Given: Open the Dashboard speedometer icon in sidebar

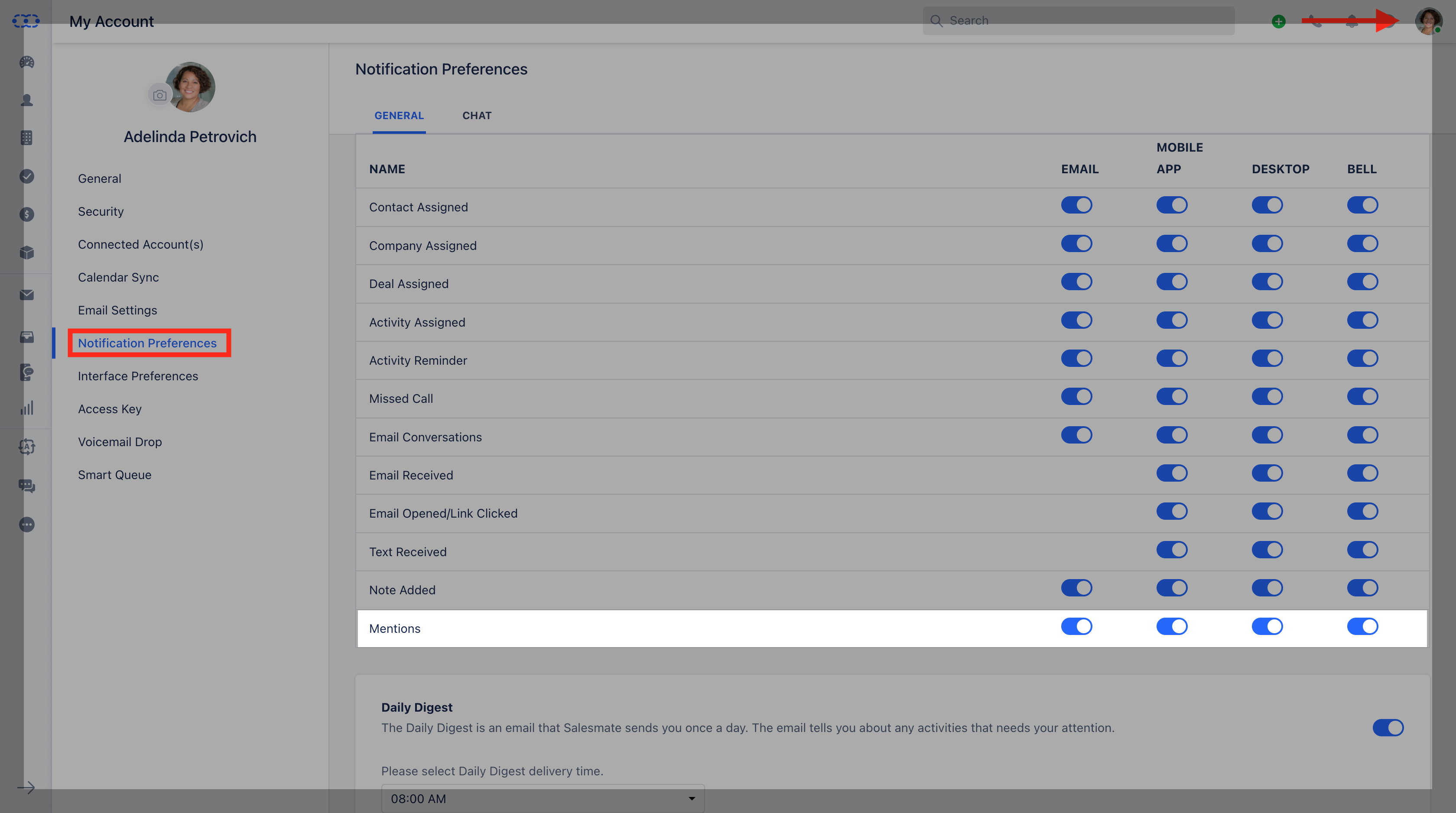Looking at the screenshot, I should point(26,62).
